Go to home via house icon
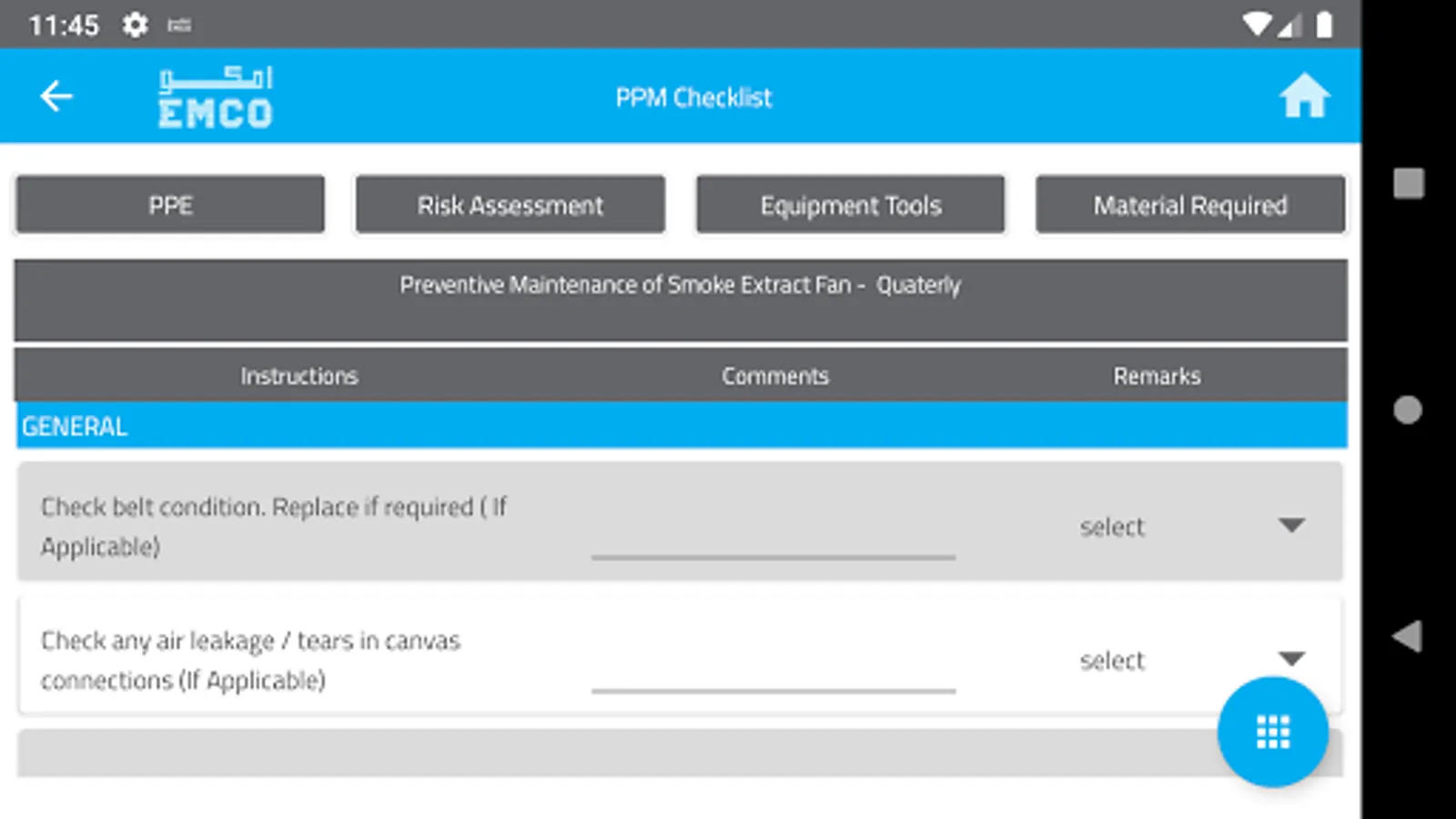 click(x=1304, y=96)
